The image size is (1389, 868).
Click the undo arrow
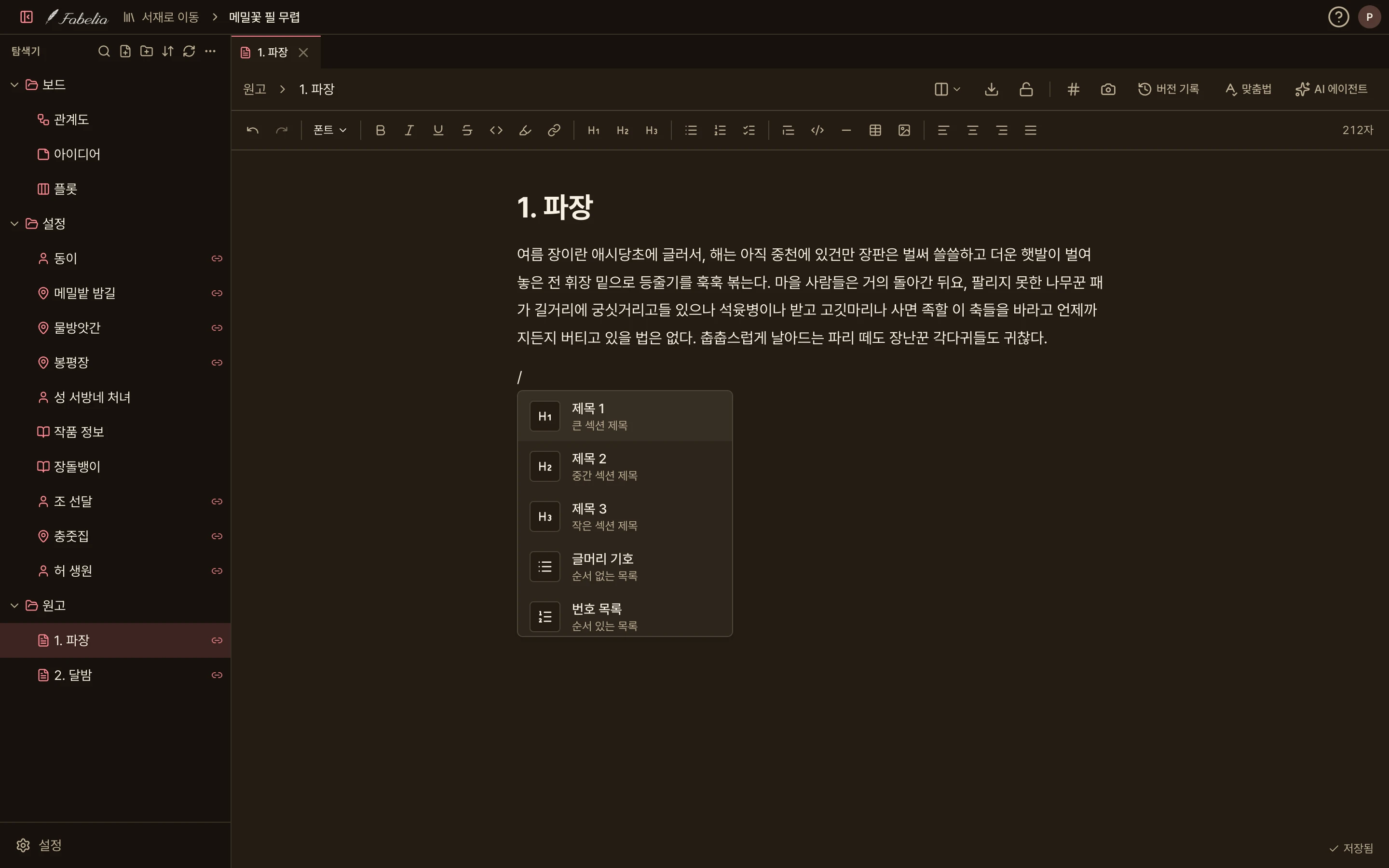(253, 130)
